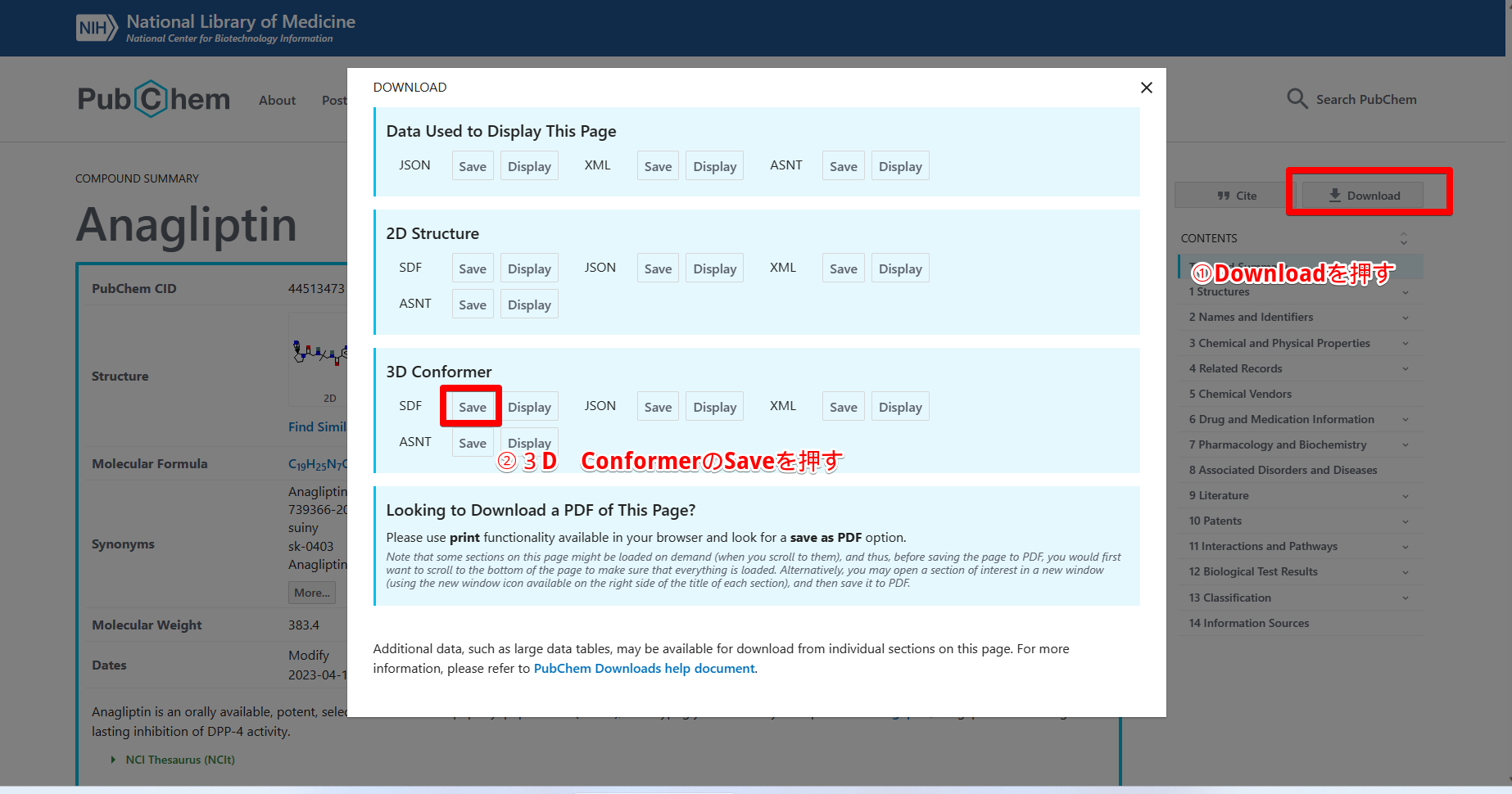Open PubChem Downloads help document link
Viewport: 1512px width, 794px height.
tap(644, 668)
